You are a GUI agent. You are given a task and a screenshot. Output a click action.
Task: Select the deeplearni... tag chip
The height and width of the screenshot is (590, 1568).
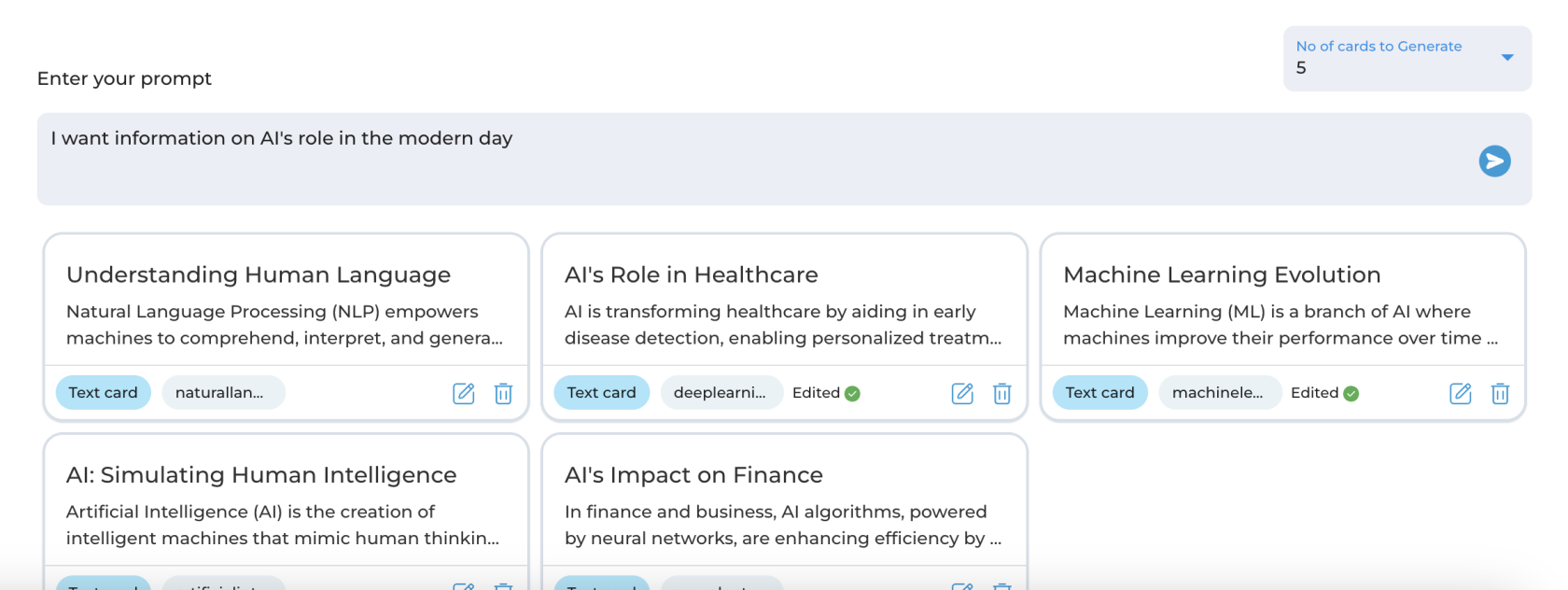[x=720, y=393]
